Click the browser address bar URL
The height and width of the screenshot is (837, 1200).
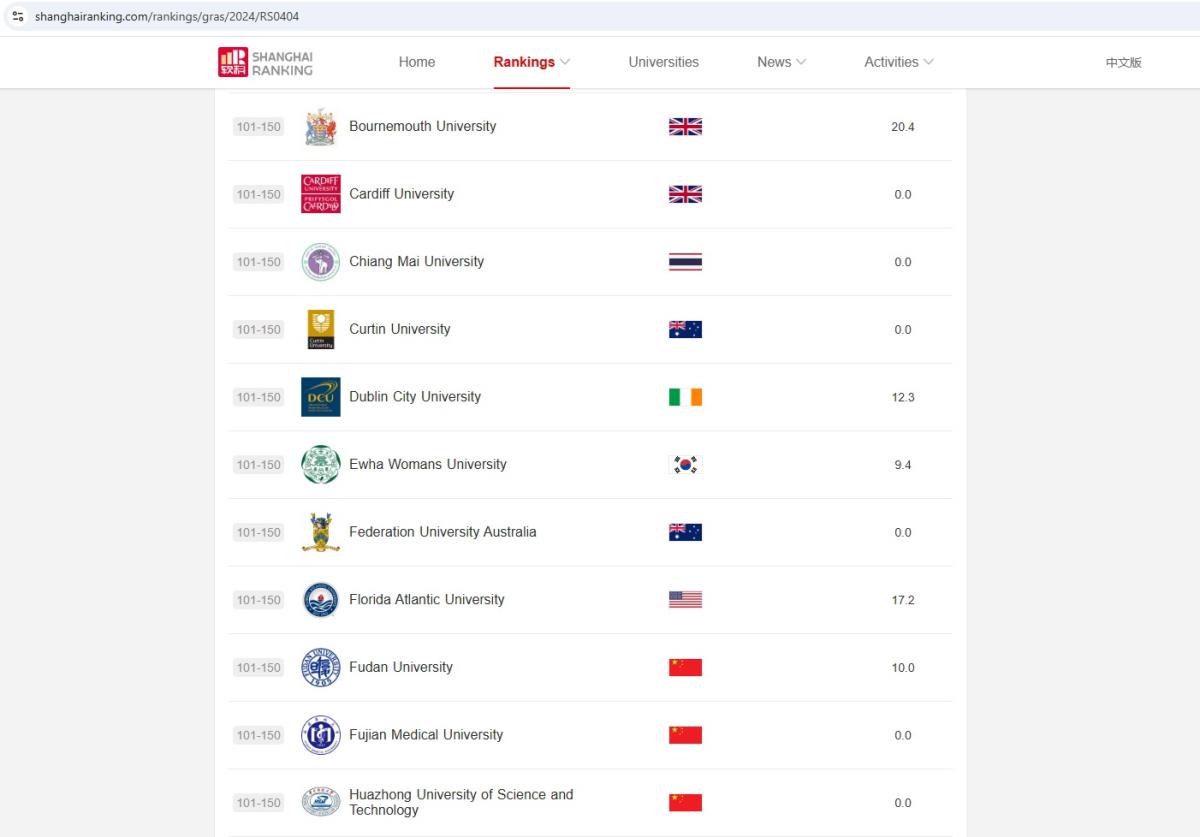(167, 17)
